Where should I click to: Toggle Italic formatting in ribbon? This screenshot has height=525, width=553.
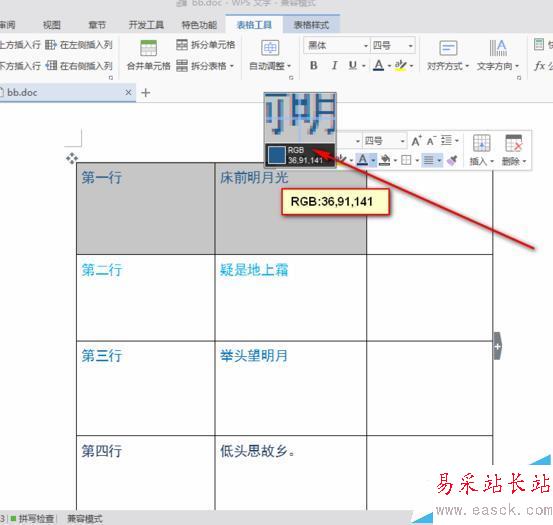click(334, 66)
